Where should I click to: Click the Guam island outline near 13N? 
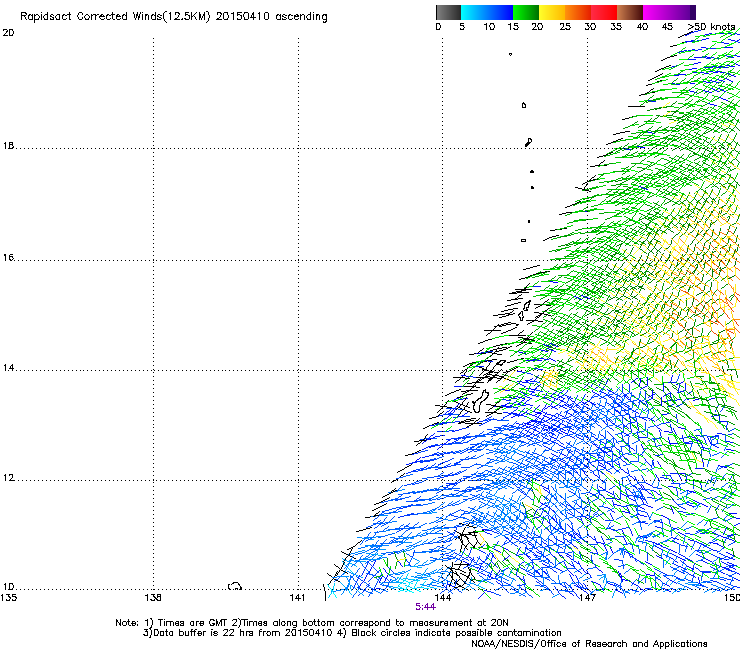coord(480,402)
